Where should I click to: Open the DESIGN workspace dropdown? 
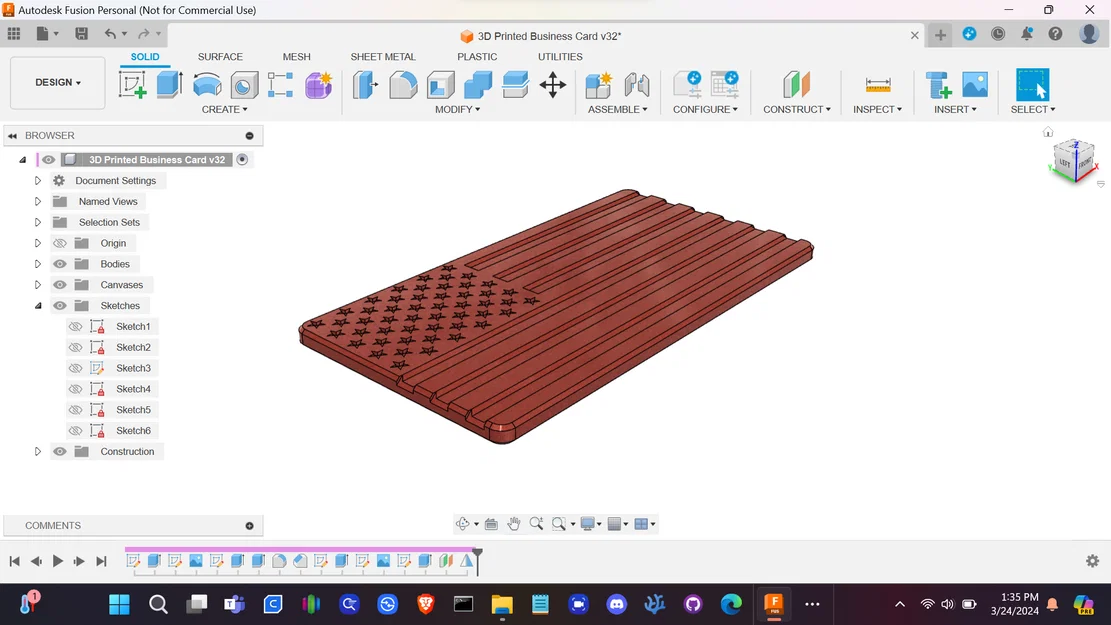tap(58, 83)
